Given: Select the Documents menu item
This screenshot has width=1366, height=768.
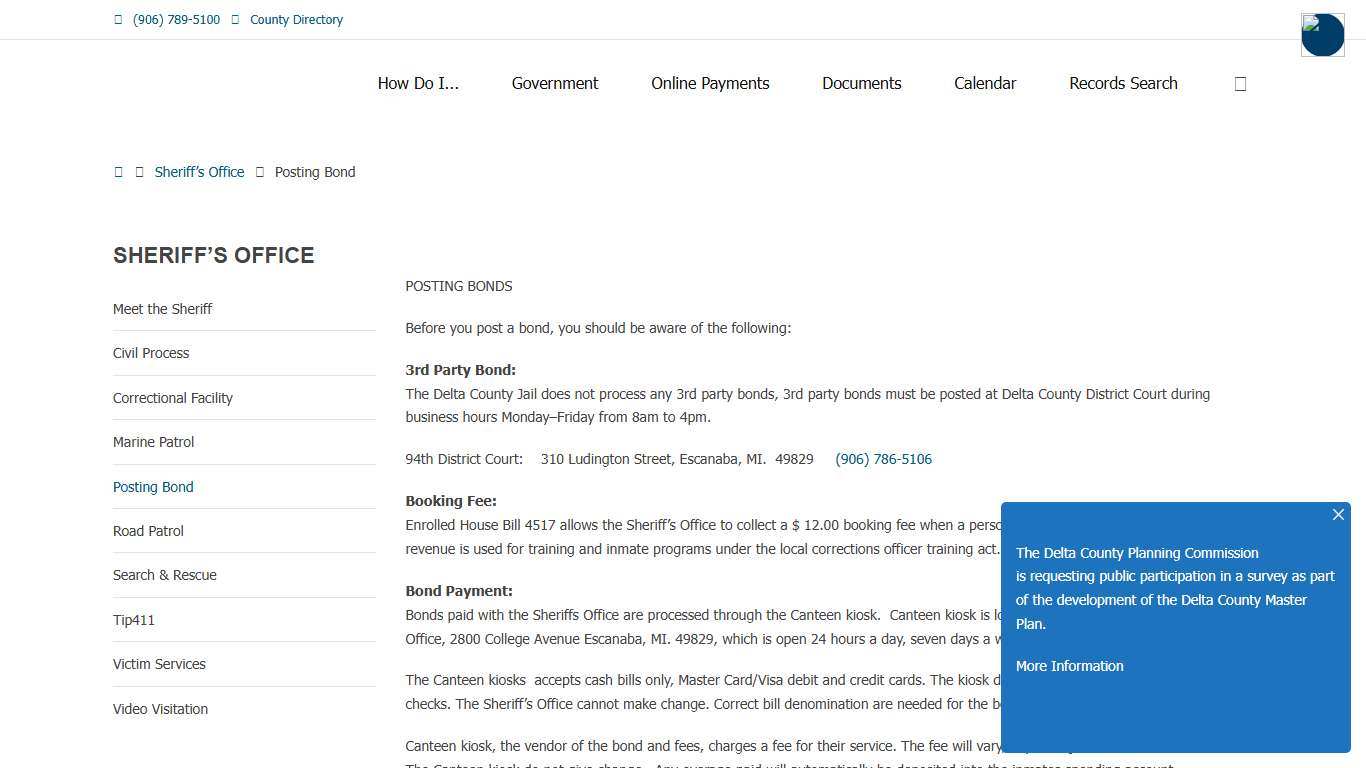Looking at the screenshot, I should pos(861,84).
